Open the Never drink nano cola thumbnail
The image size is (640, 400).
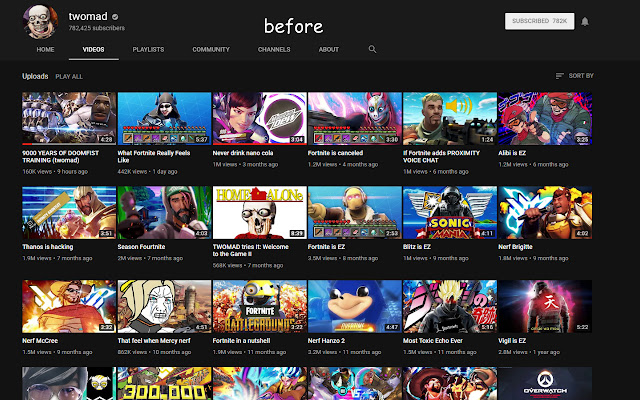(260, 118)
